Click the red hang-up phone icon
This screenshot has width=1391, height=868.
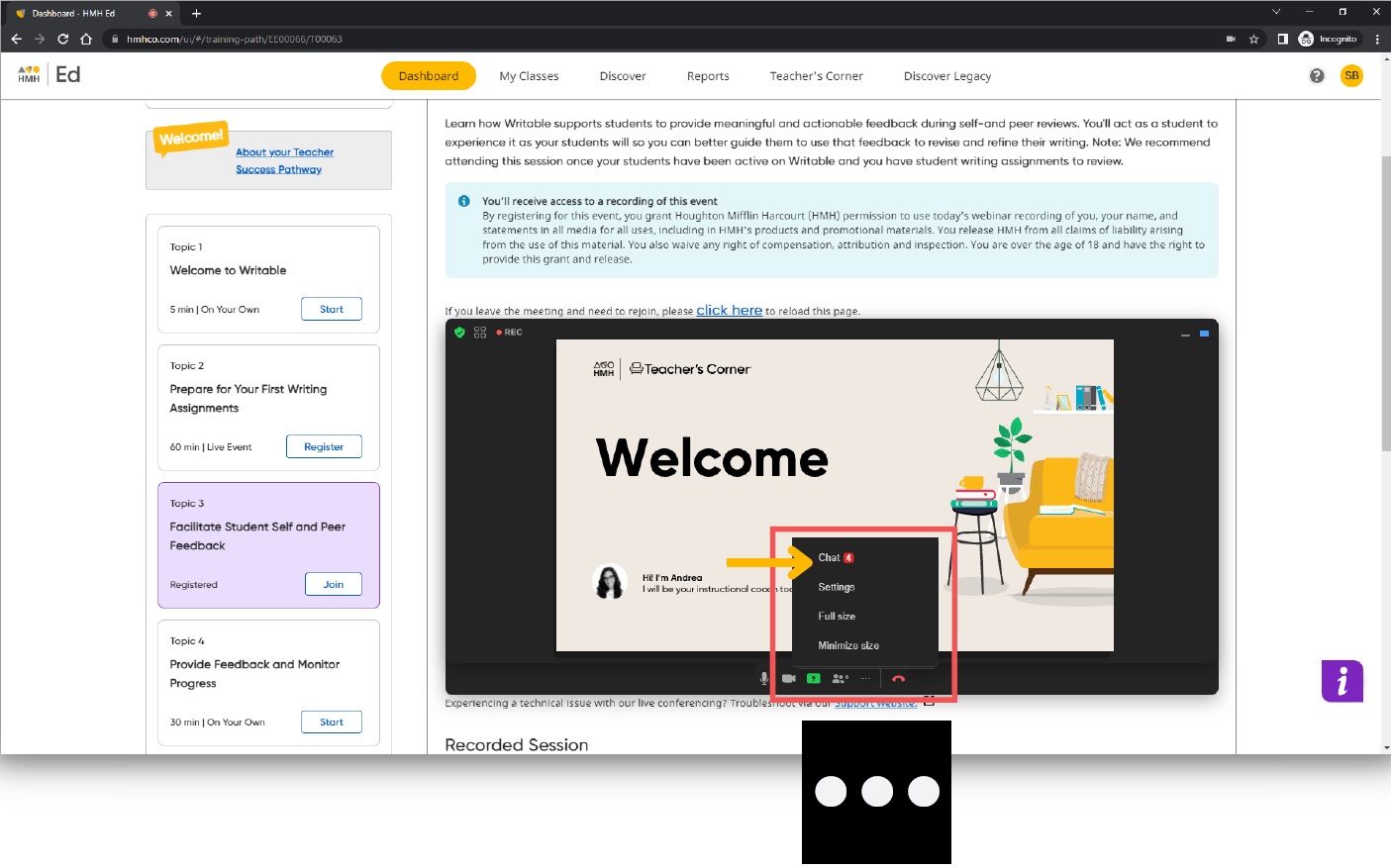point(898,679)
